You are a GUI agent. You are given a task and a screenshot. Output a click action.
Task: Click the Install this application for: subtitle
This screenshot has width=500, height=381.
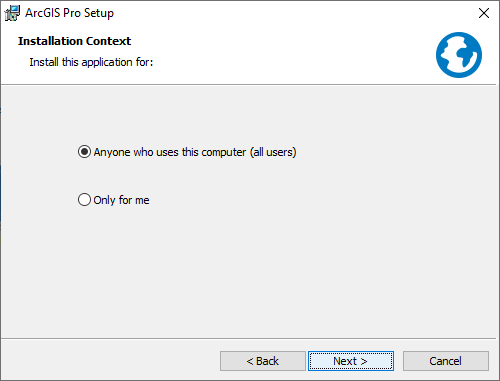(91, 62)
